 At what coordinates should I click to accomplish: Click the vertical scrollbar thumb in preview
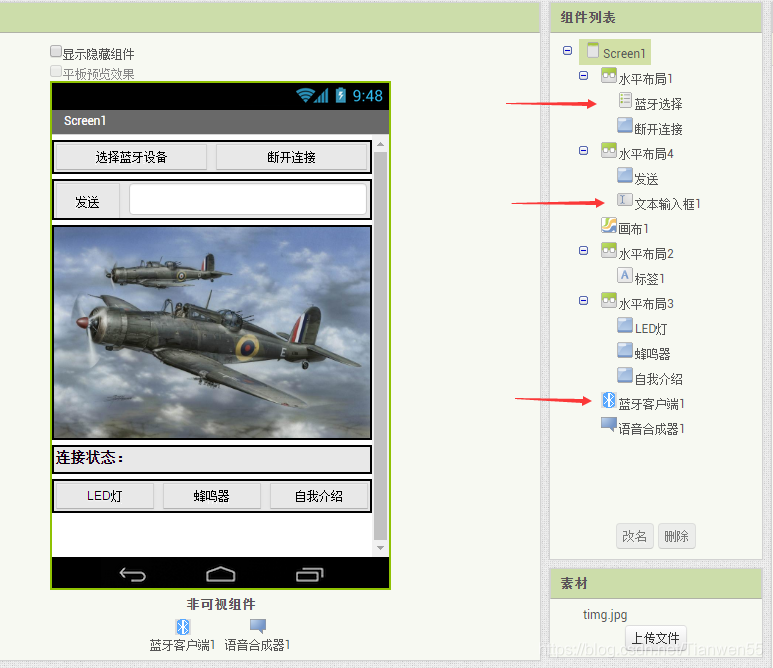[x=381, y=346]
